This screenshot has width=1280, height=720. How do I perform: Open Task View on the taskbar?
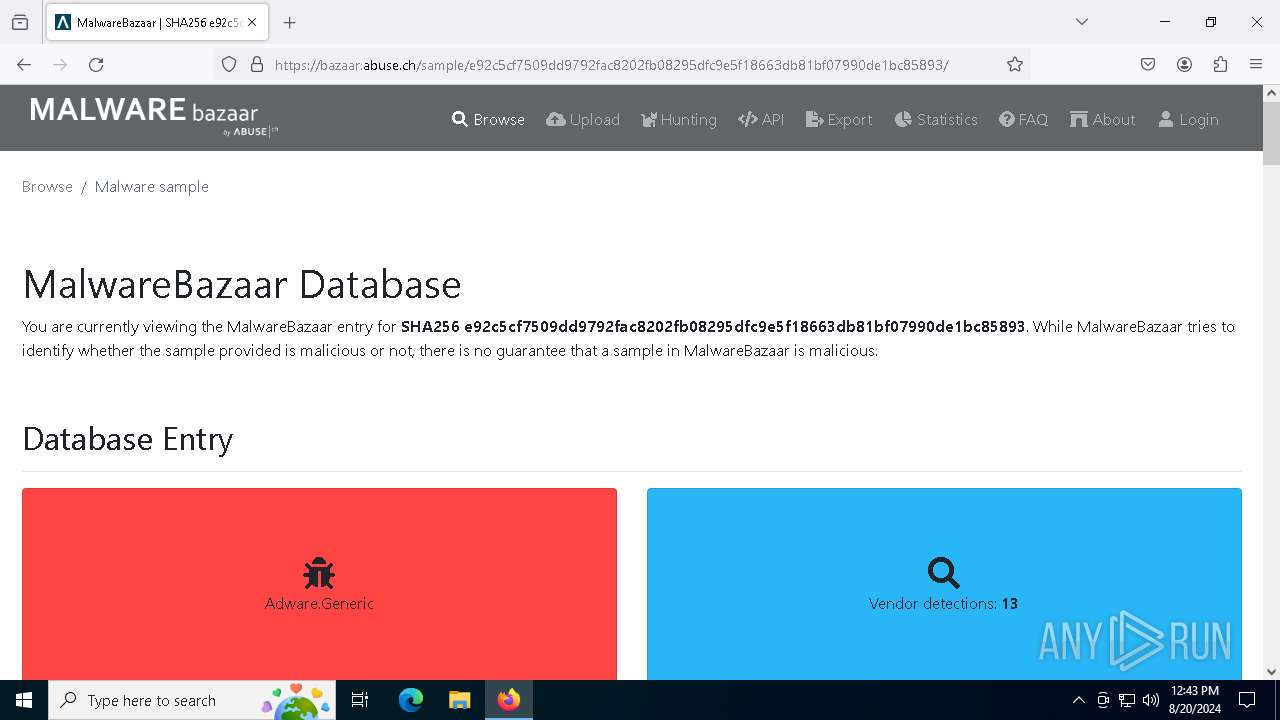click(x=360, y=700)
